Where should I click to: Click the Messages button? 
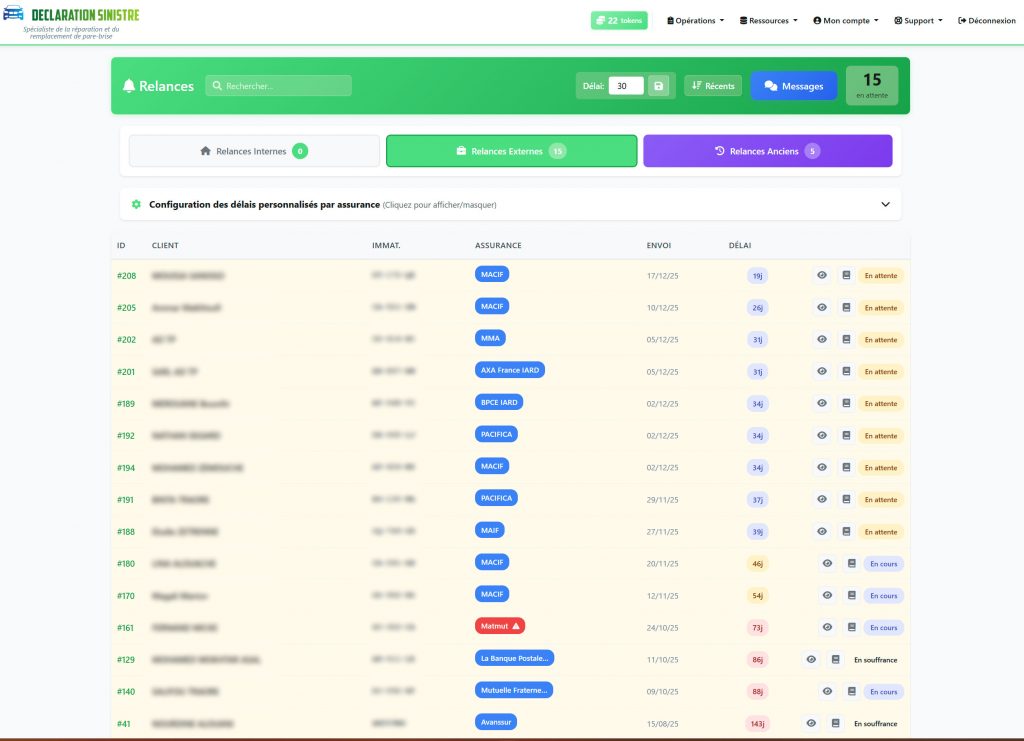tap(794, 86)
